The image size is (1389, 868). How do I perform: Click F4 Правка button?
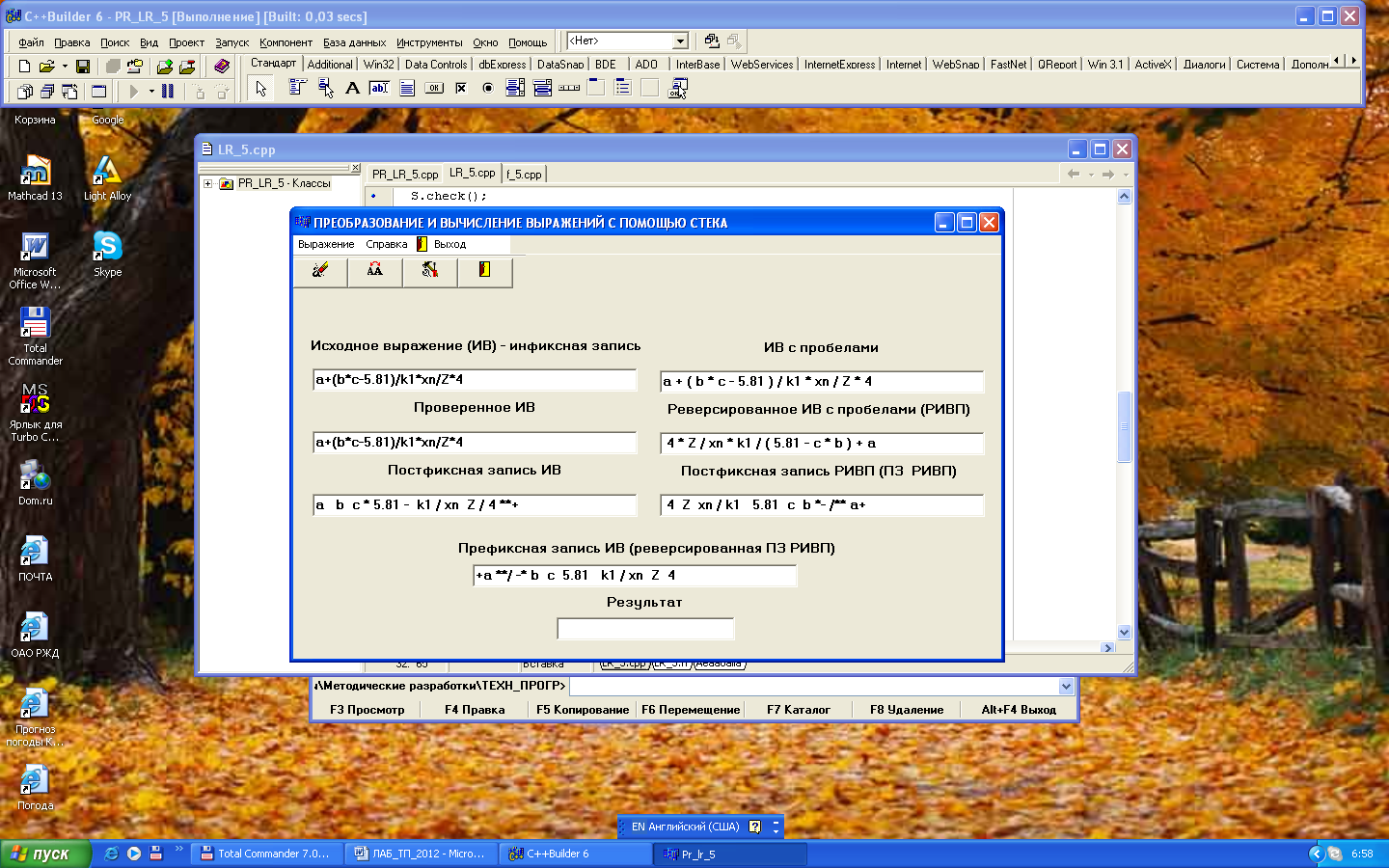[475, 710]
